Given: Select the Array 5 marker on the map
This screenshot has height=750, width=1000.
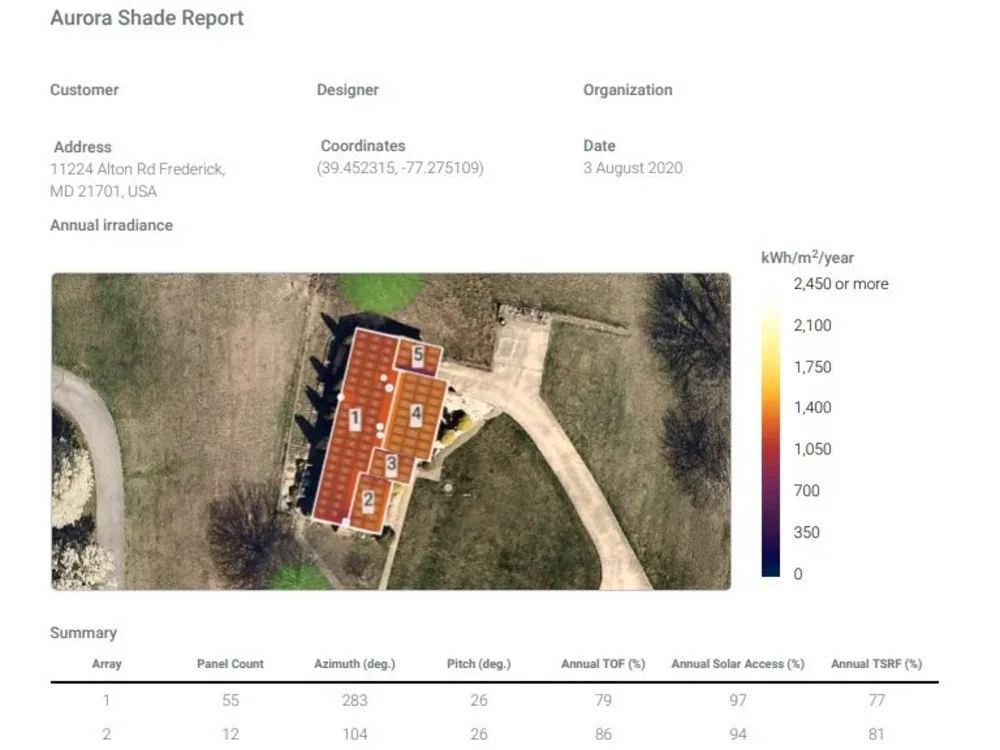Looking at the screenshot, I should (418, 354).
